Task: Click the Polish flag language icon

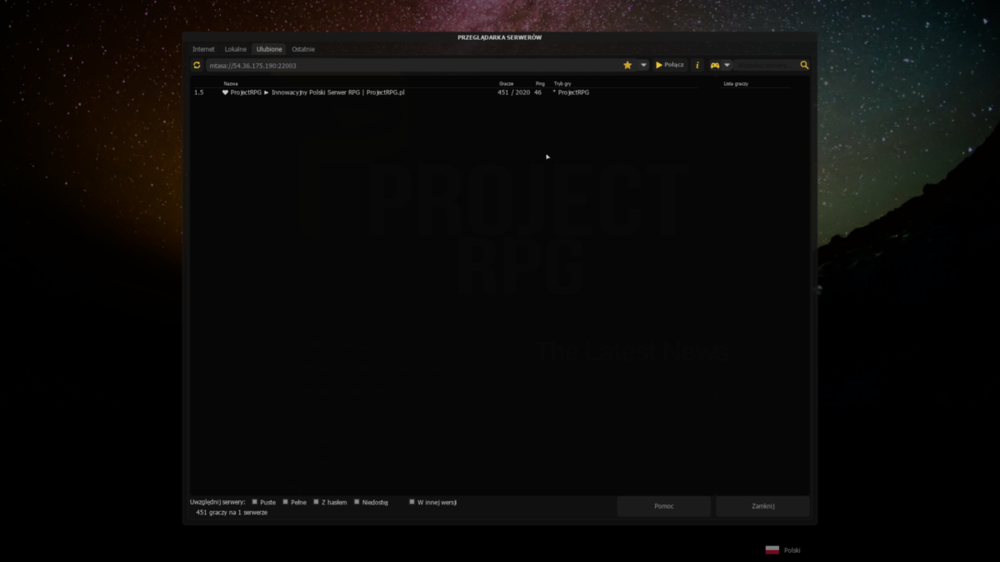Action: pos(772,550)
